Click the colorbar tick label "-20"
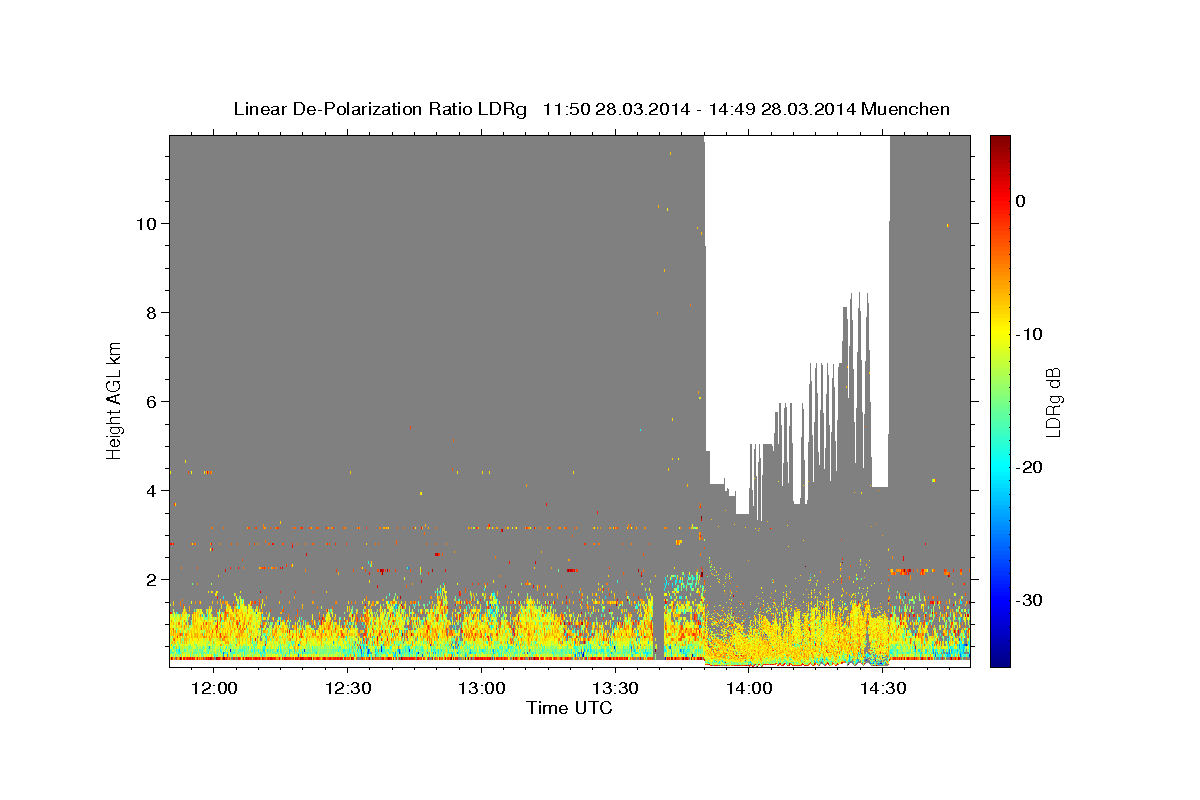Image resolution: width=1200 pixels, height=800 pixels. point(1030,467)
